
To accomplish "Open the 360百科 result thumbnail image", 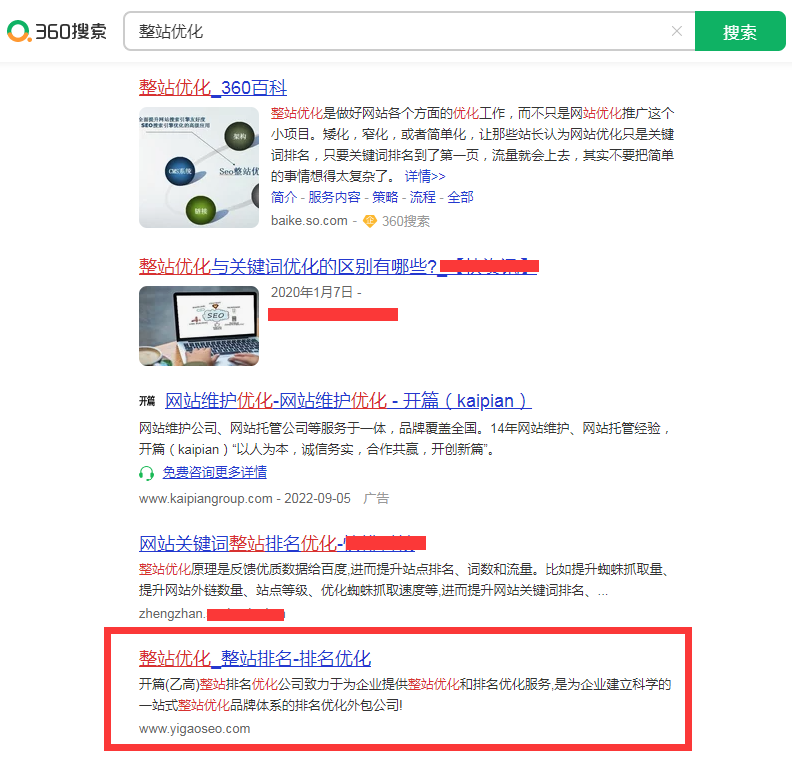I will [x=199, y=167].
